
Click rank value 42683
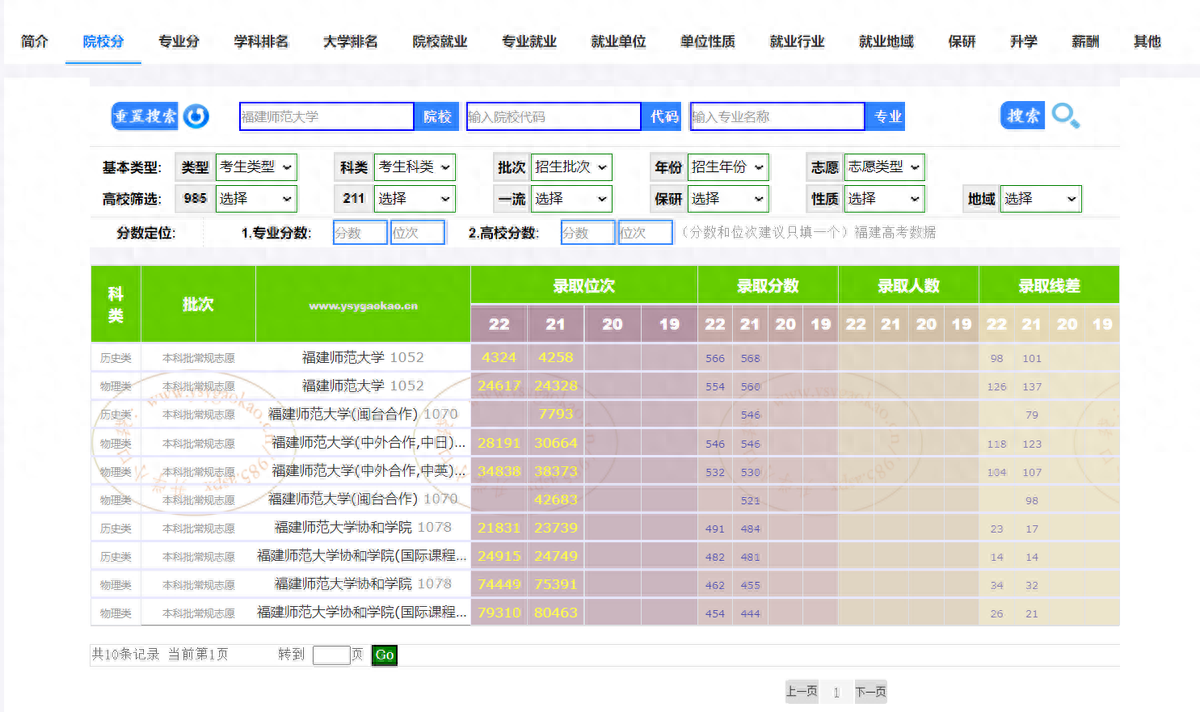pos(556,499)
